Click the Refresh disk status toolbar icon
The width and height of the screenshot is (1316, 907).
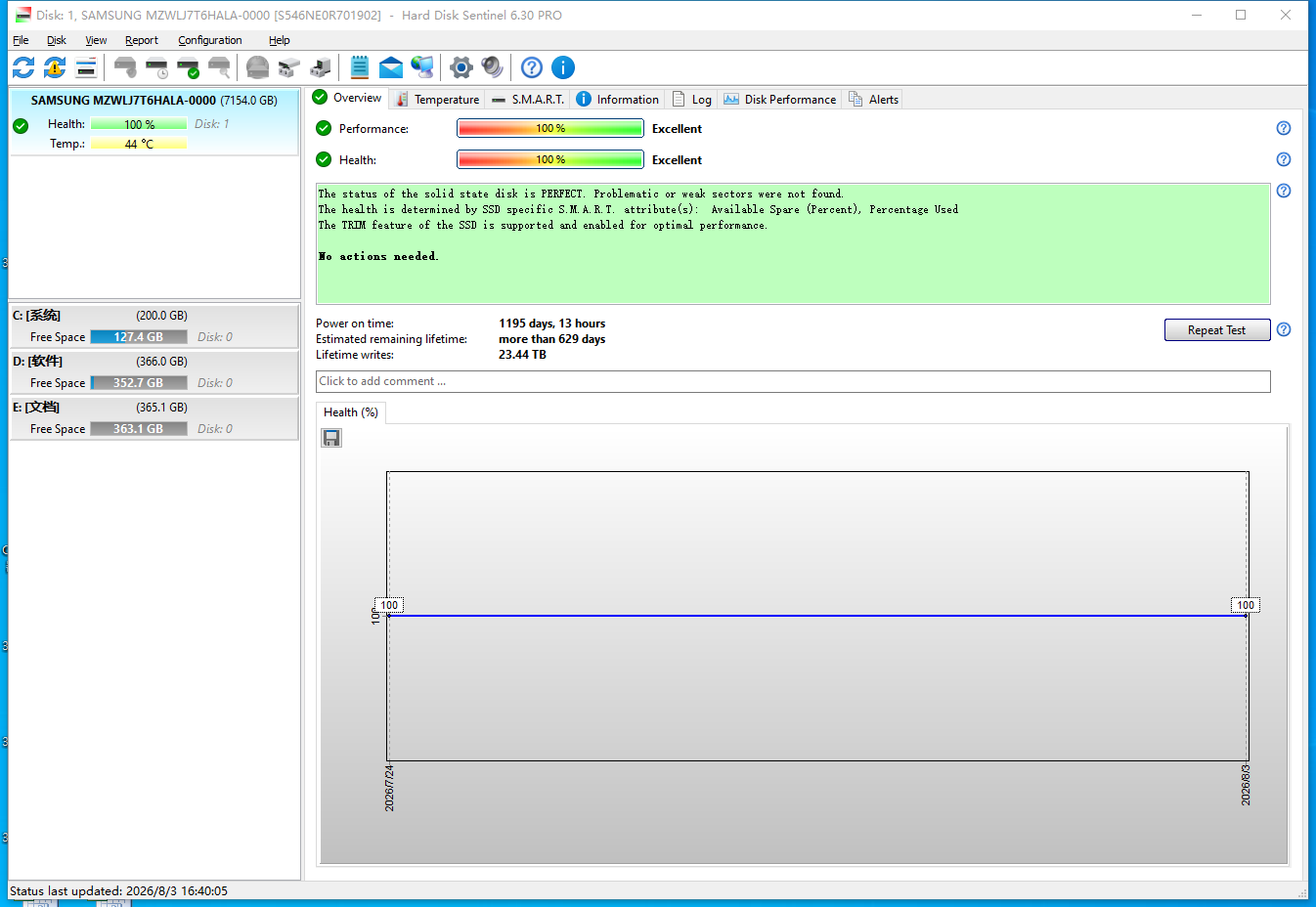(23, 67)
